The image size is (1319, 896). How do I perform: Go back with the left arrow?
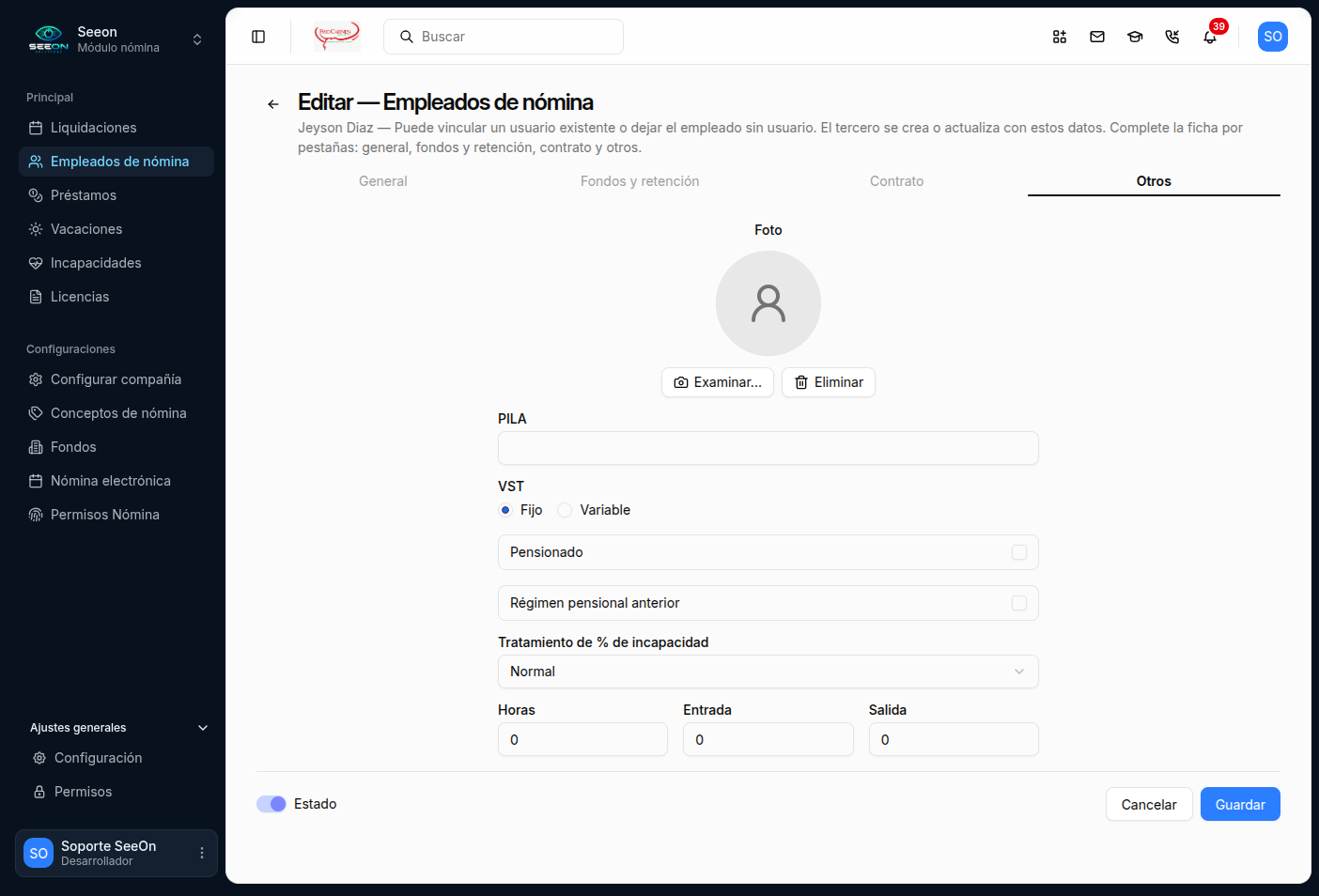coord(273,104)
